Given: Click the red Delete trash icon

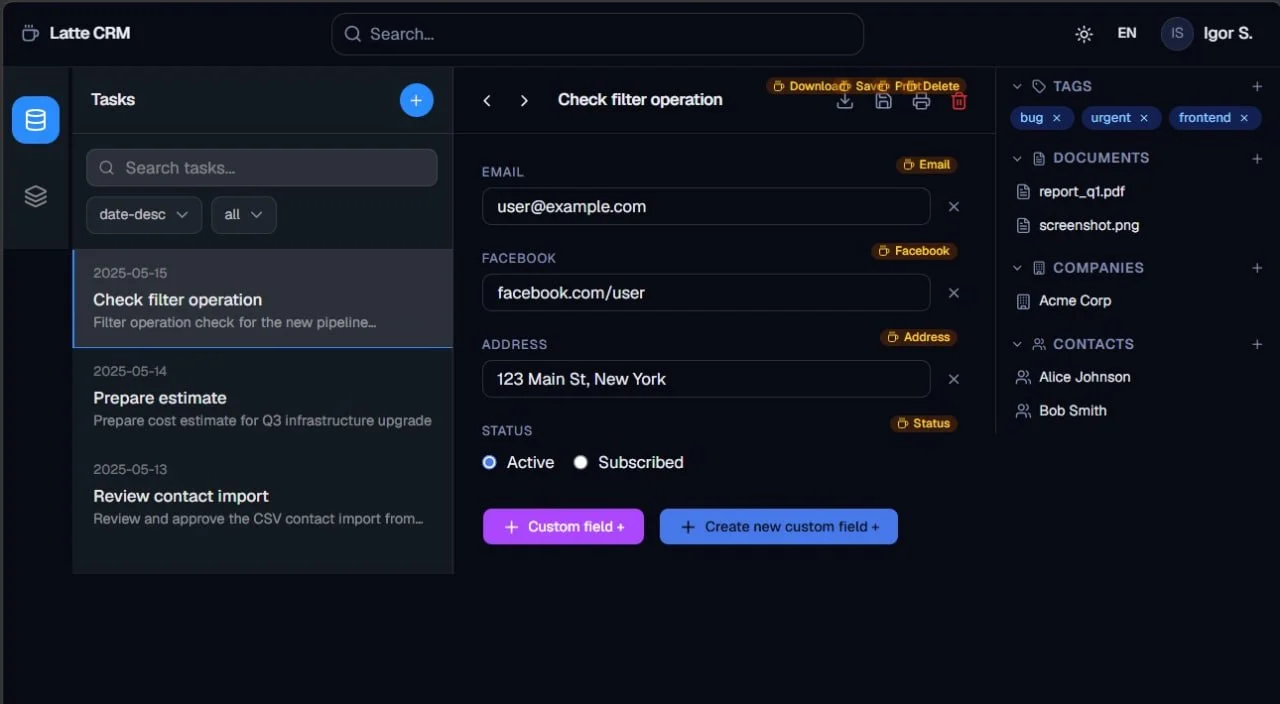Looking at the screenshot, I should (959, 101).
